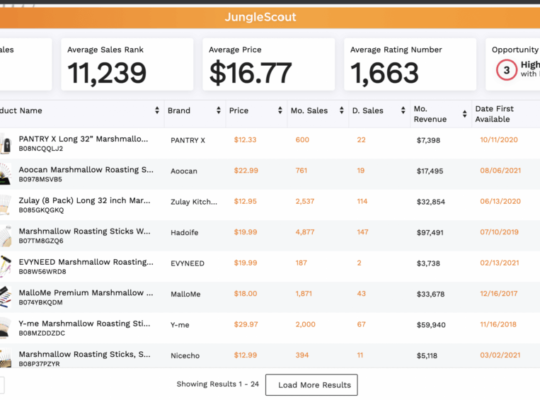Select ASIN B08NCQQLJ2 text
The height and width of the screenshot is (400, 540).
(x=41, y=148)
